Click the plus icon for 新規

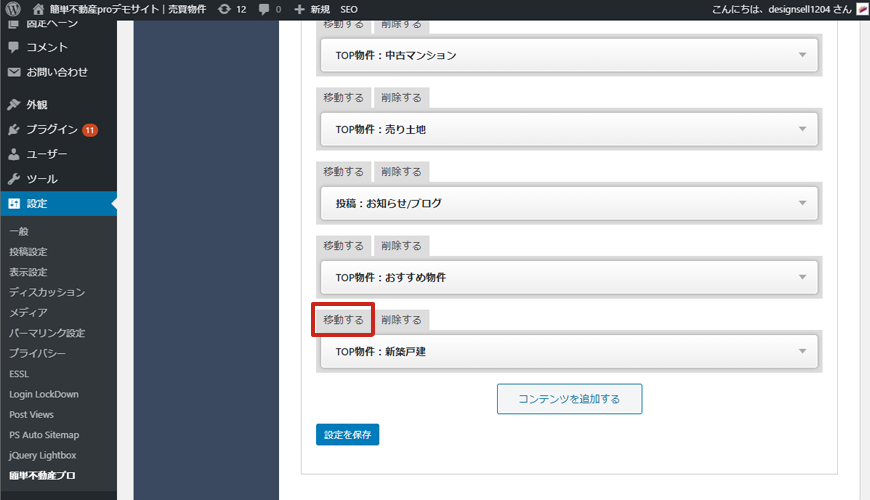coord(300,9)
